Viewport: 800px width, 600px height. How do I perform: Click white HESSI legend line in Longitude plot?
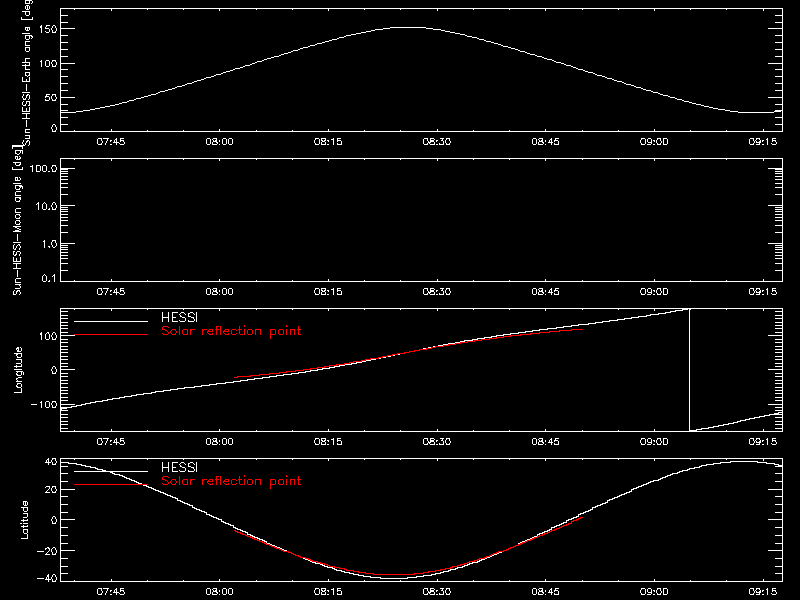tap(111, 321)
